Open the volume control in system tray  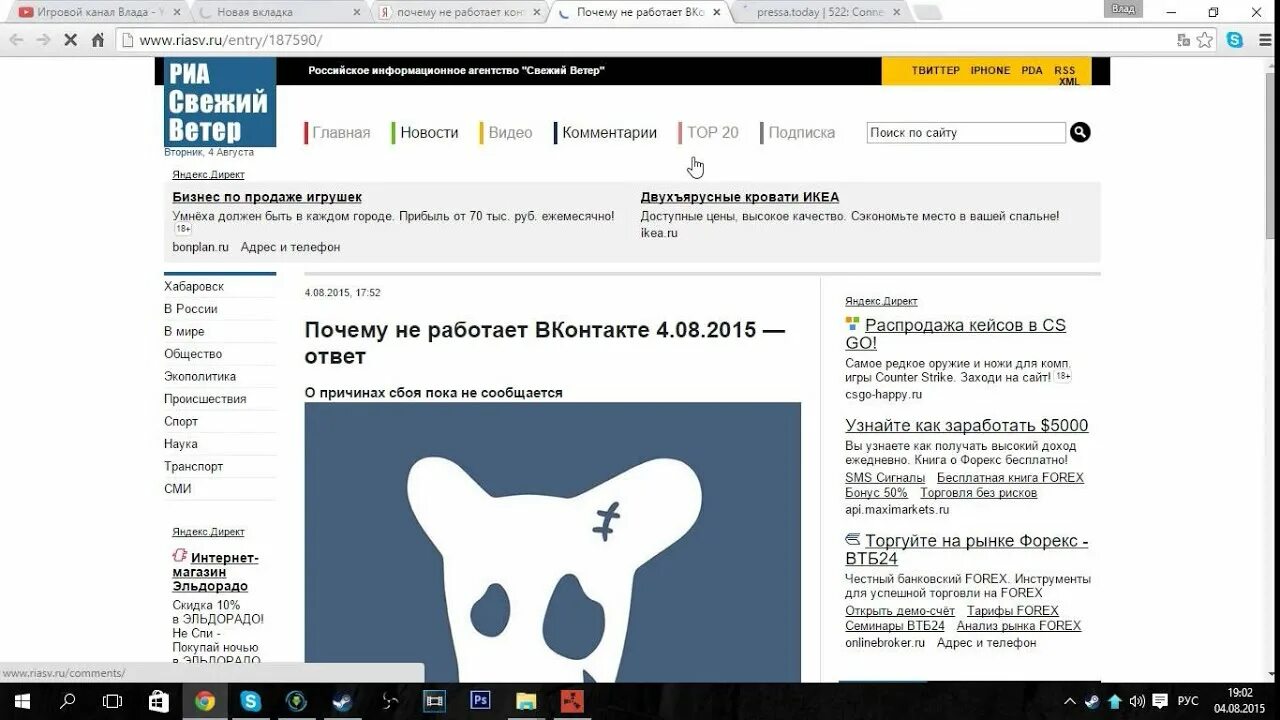(x=1137, y=701)
